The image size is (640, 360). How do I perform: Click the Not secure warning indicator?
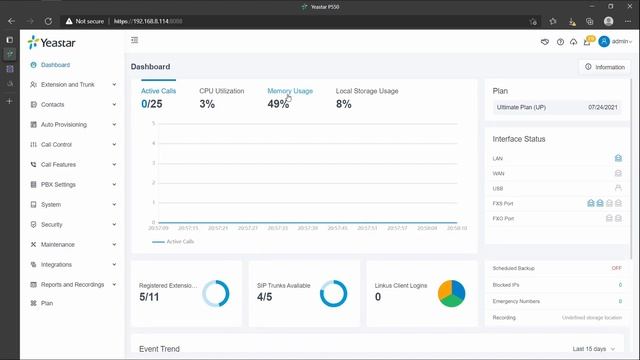point(84,21)
